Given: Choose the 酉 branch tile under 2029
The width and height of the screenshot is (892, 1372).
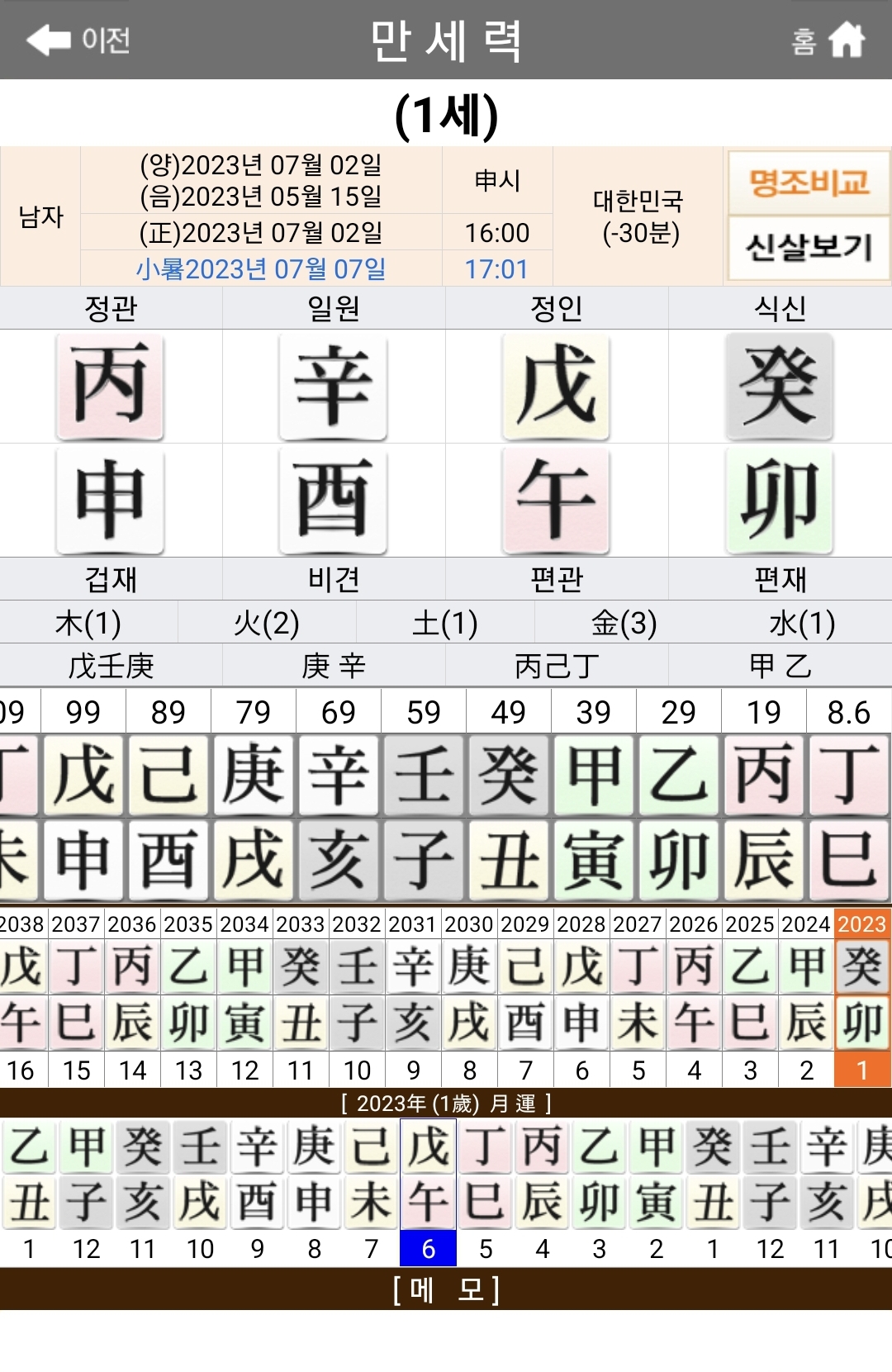Looking at the screenshot, I should [525, 1023].
